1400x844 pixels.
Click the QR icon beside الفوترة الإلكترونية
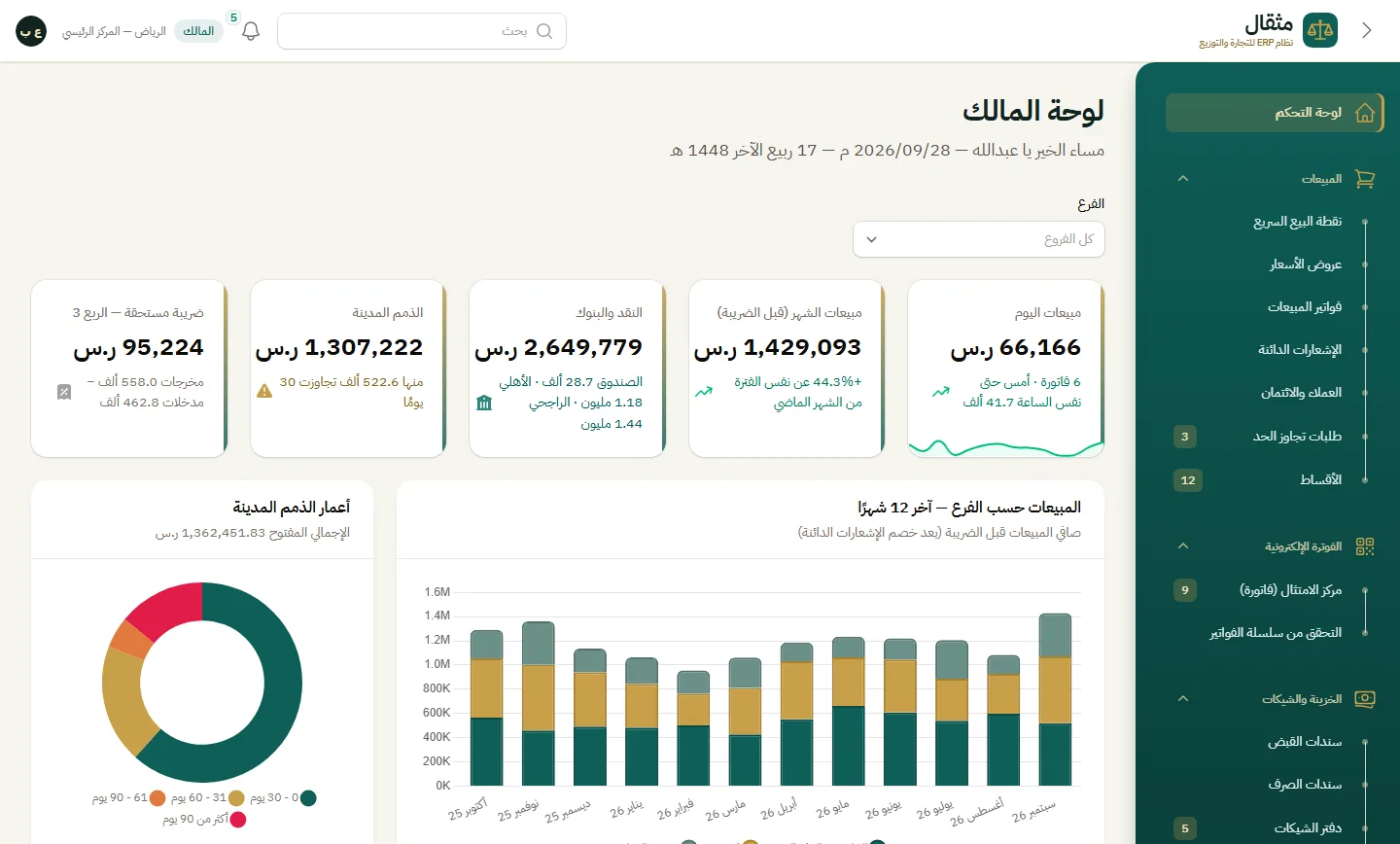[1365, 546]
